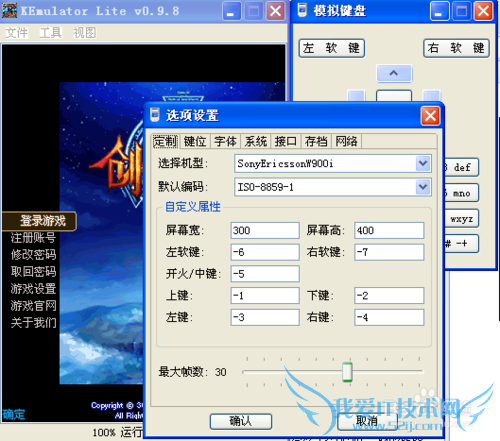Viewport: 500px width, 441px height.
Task: Click the 下键 field showing -2
Action: pyautogui.click(x=389, y=295)
